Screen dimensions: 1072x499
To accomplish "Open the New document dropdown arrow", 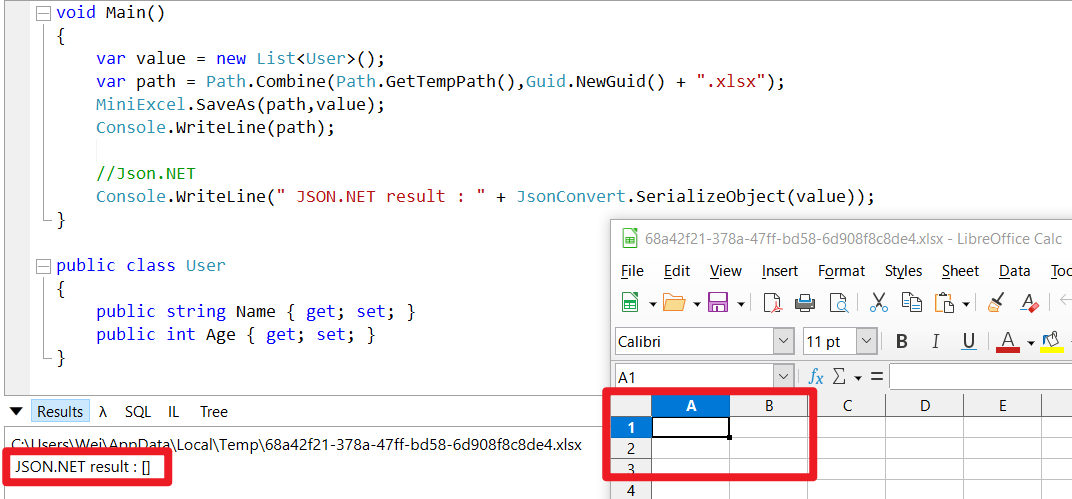I will 652,303.
